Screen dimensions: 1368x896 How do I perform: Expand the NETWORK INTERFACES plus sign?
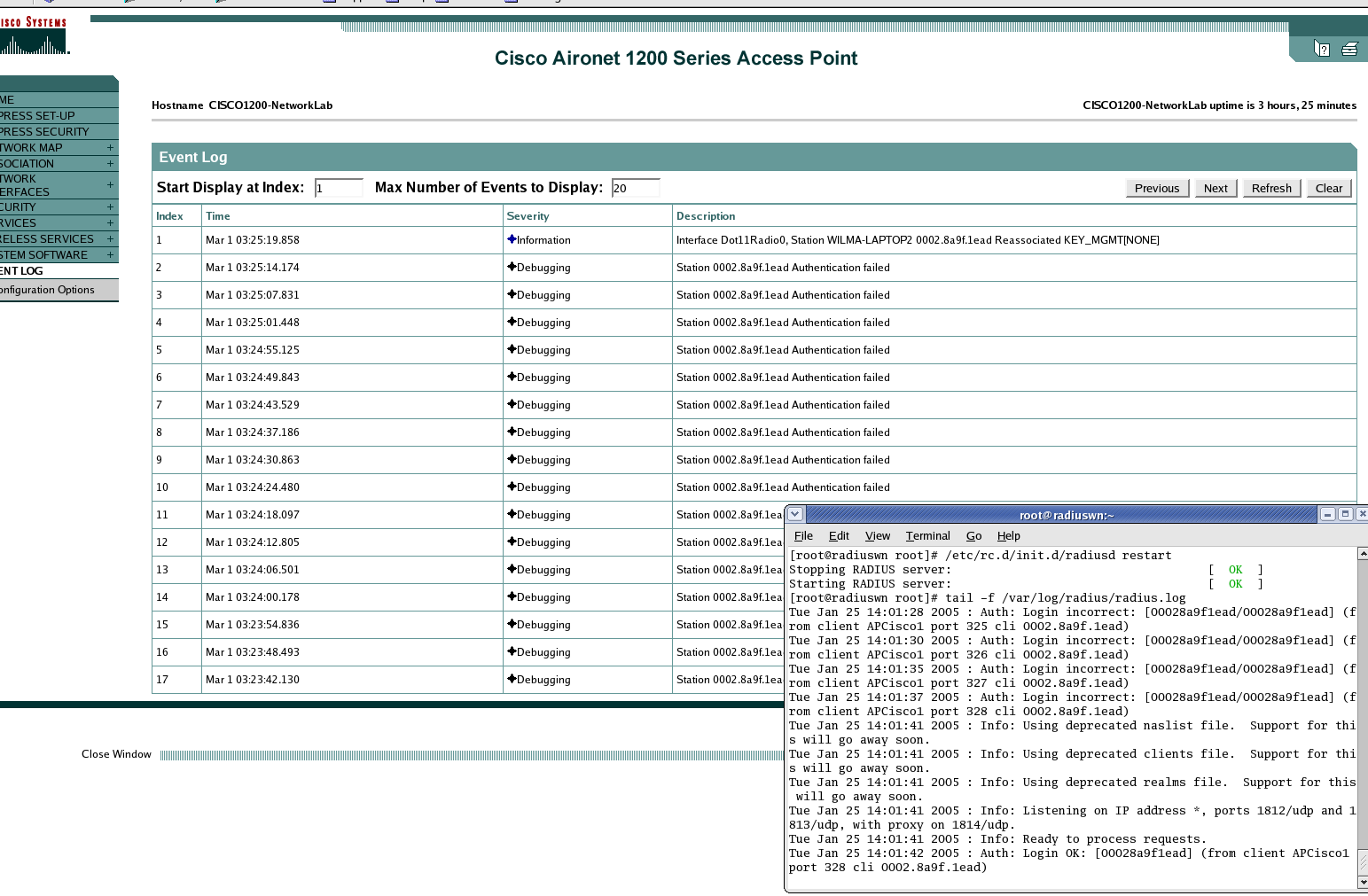click(x=111, y=184)
